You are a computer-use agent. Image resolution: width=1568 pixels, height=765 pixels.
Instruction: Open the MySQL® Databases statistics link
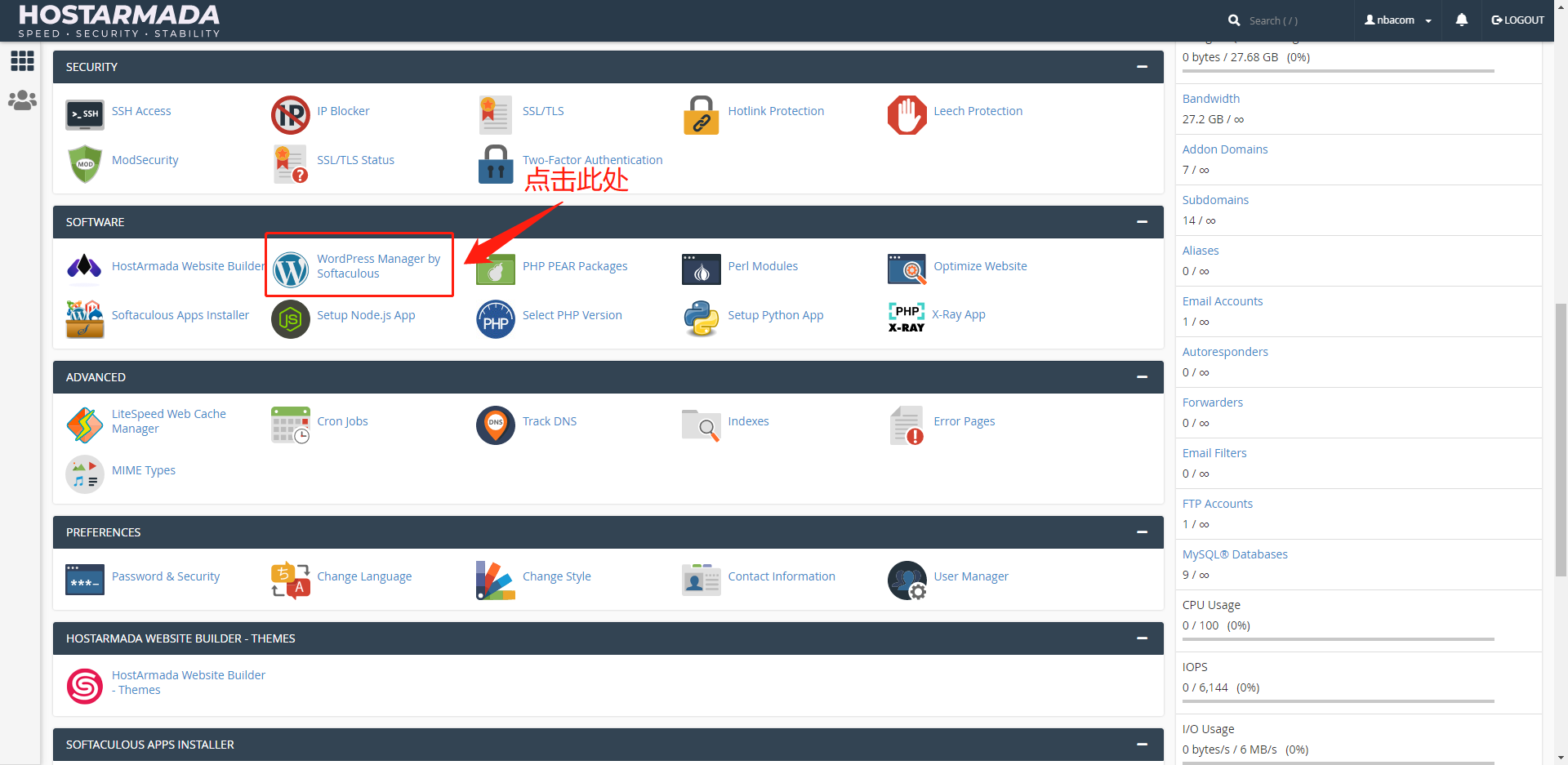pos(1235,554)
